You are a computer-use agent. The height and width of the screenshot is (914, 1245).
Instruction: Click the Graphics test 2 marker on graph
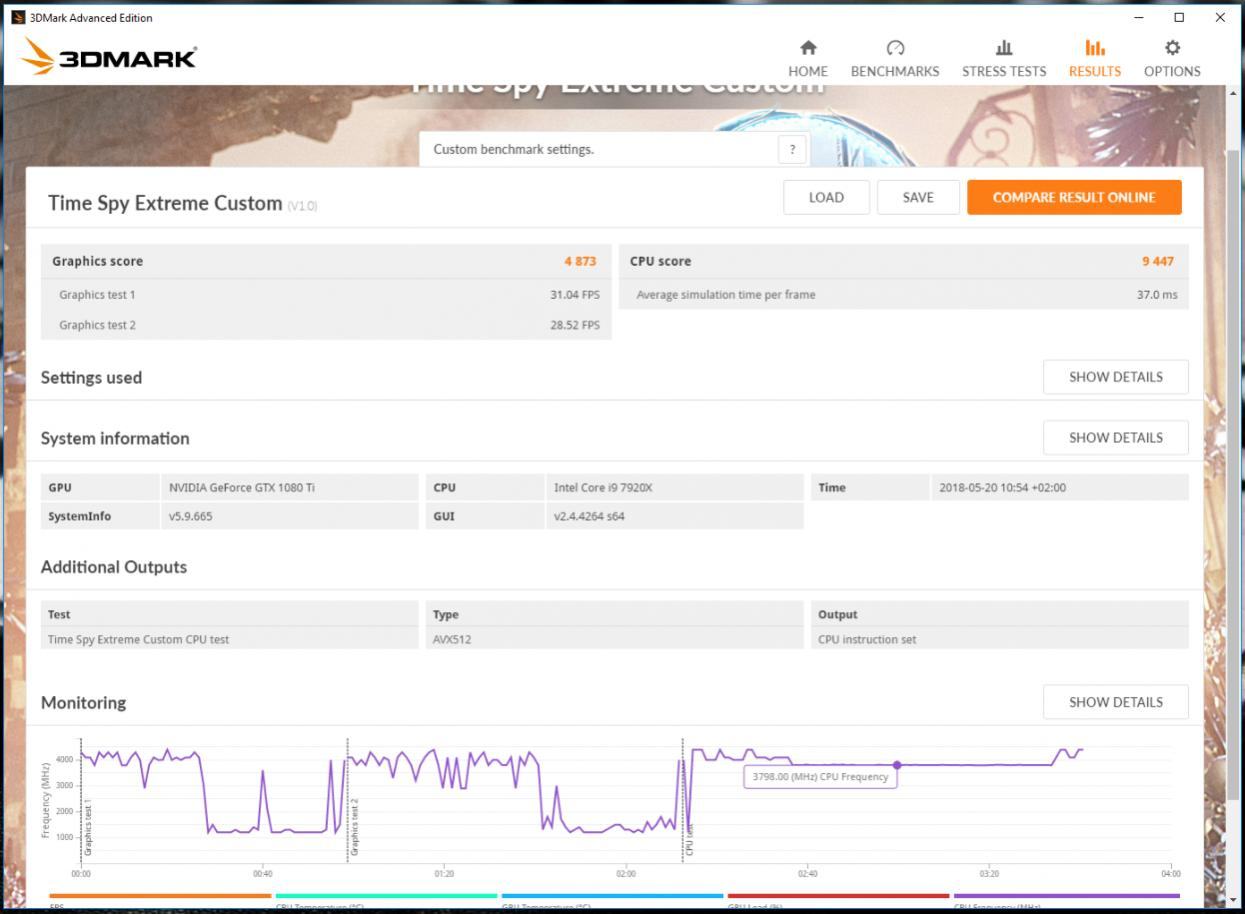click(x=354, y=826)
